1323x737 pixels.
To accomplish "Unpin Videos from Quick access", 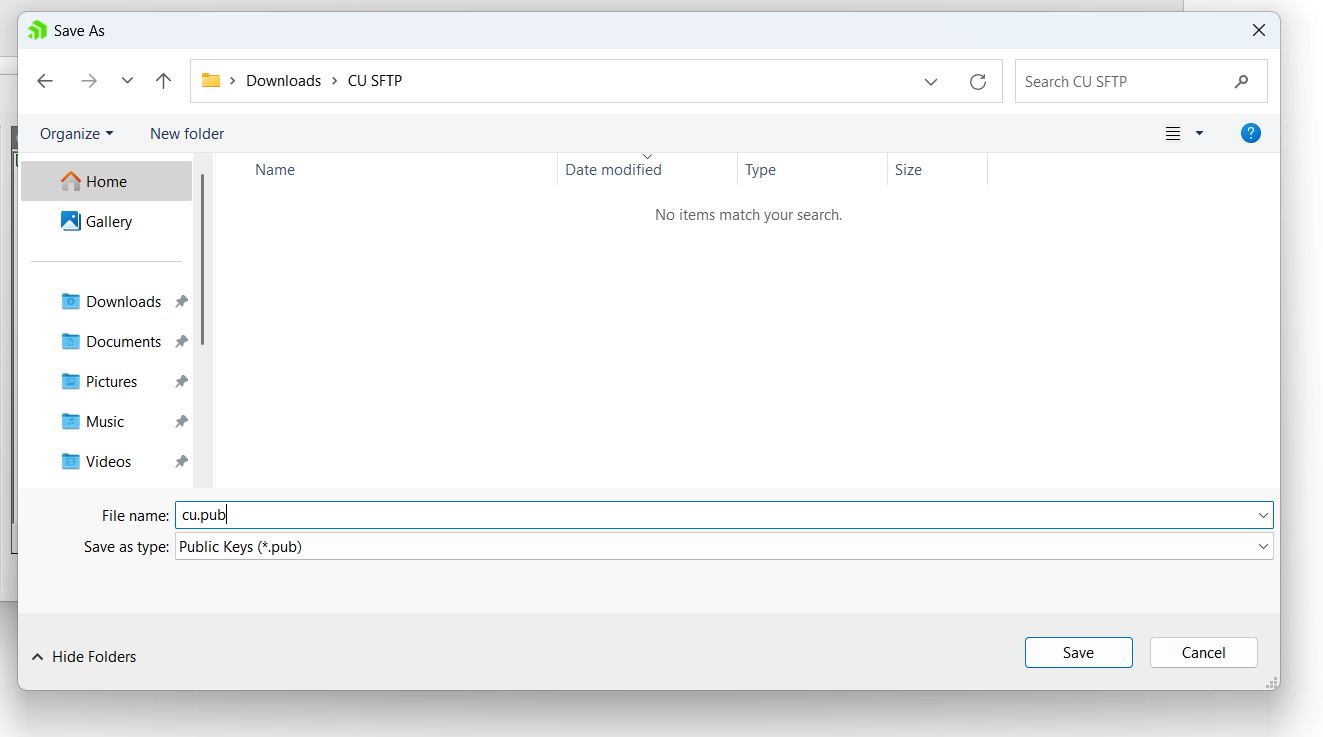I will [181, 461].
